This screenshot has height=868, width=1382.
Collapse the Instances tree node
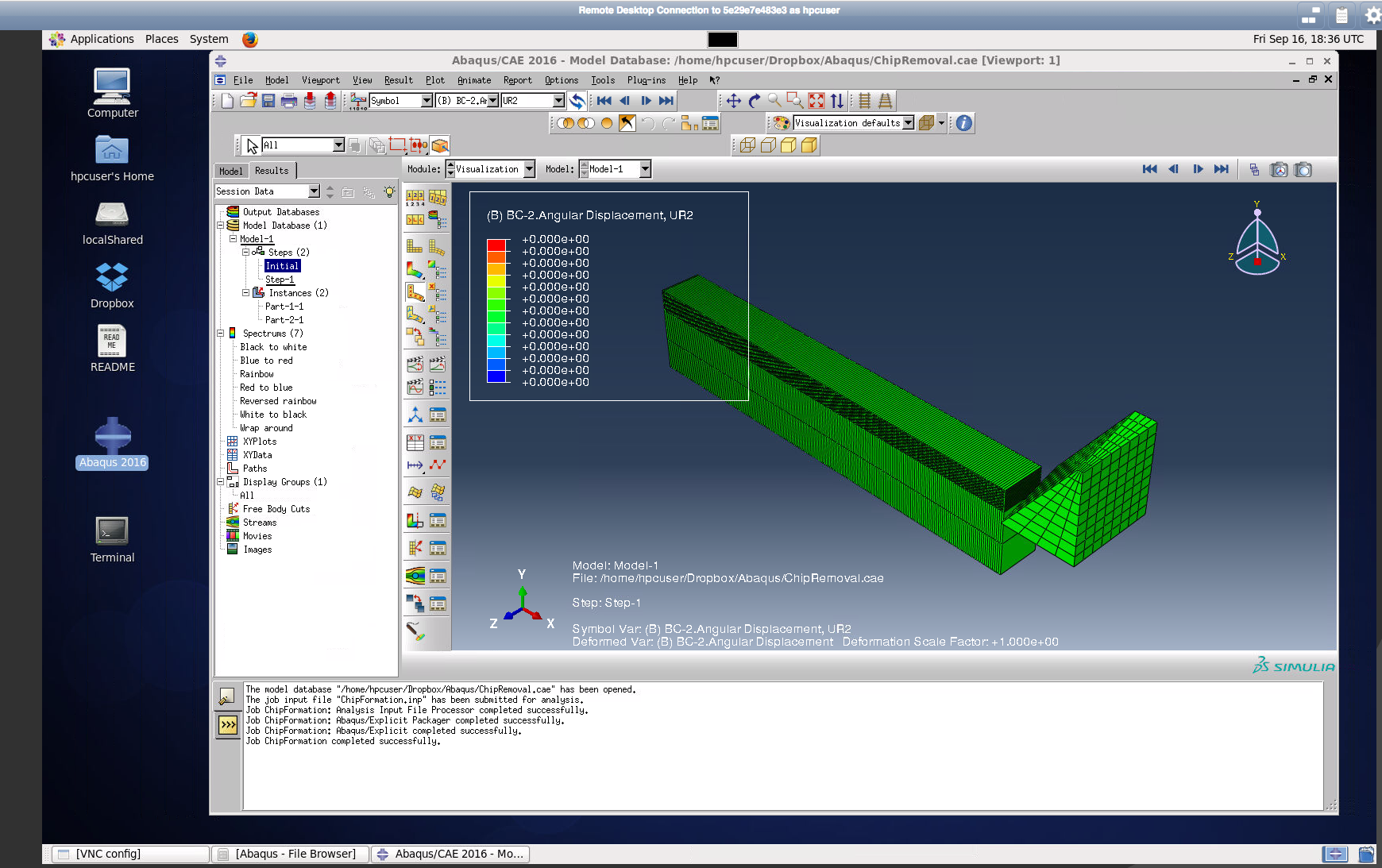246,293
